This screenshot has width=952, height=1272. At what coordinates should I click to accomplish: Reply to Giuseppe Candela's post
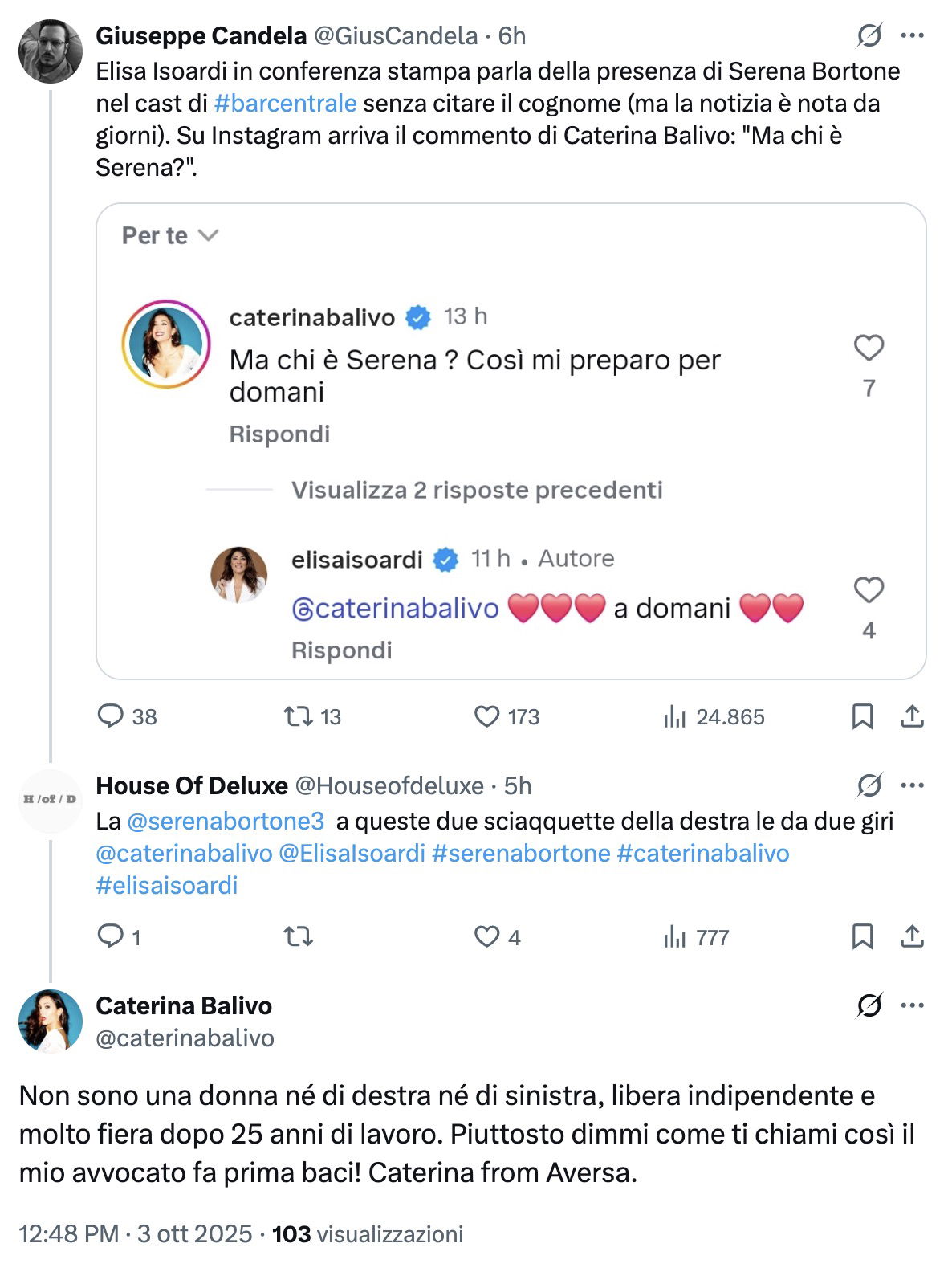(110, 715)
